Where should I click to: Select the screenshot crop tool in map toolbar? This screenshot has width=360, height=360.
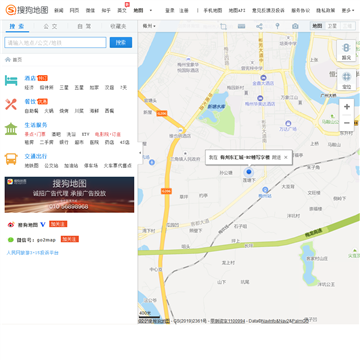pyautogui.click(x=223, y=26)
